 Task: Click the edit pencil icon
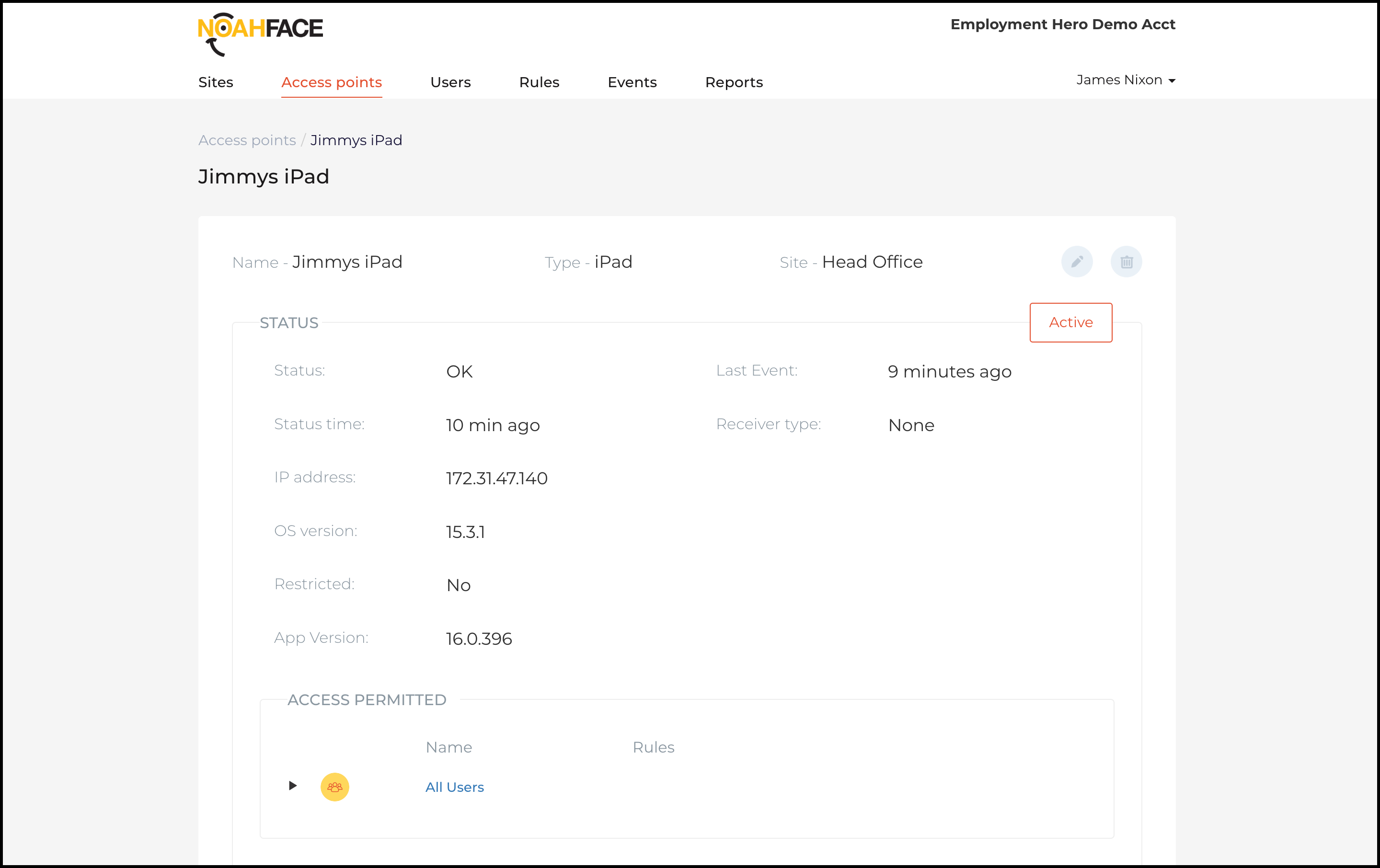(x=1077, y=262)
